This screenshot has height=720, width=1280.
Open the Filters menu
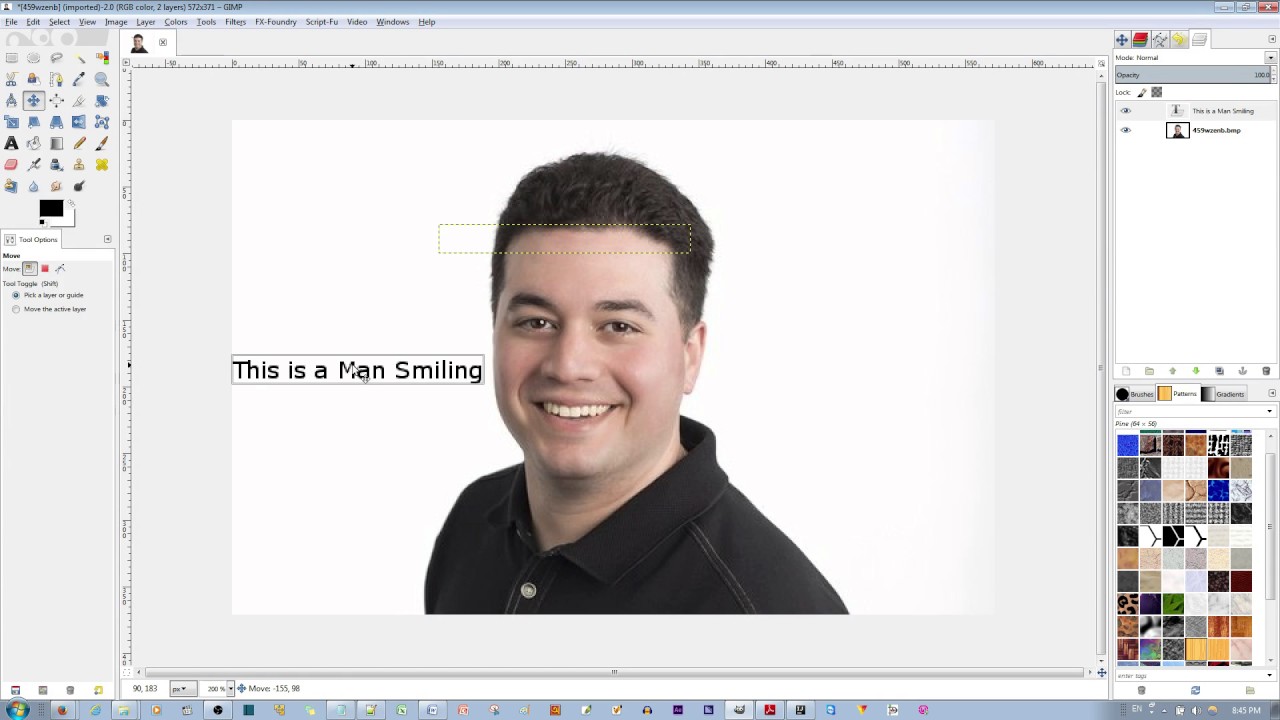(x=235, y=22)
